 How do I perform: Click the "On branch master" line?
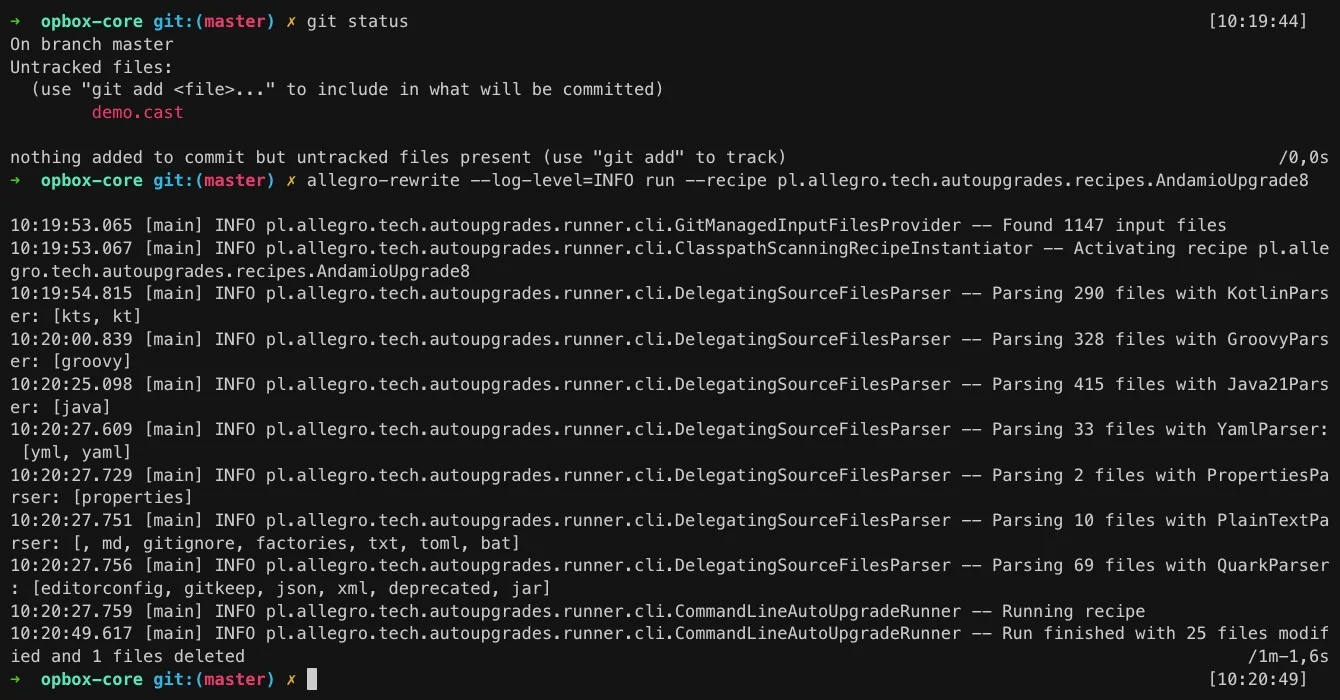(92, 44)
